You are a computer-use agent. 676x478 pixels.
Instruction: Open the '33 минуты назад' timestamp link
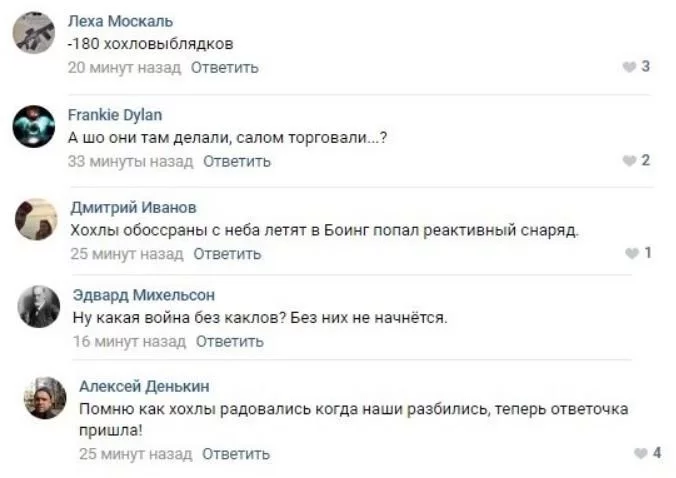coord(130,160)
